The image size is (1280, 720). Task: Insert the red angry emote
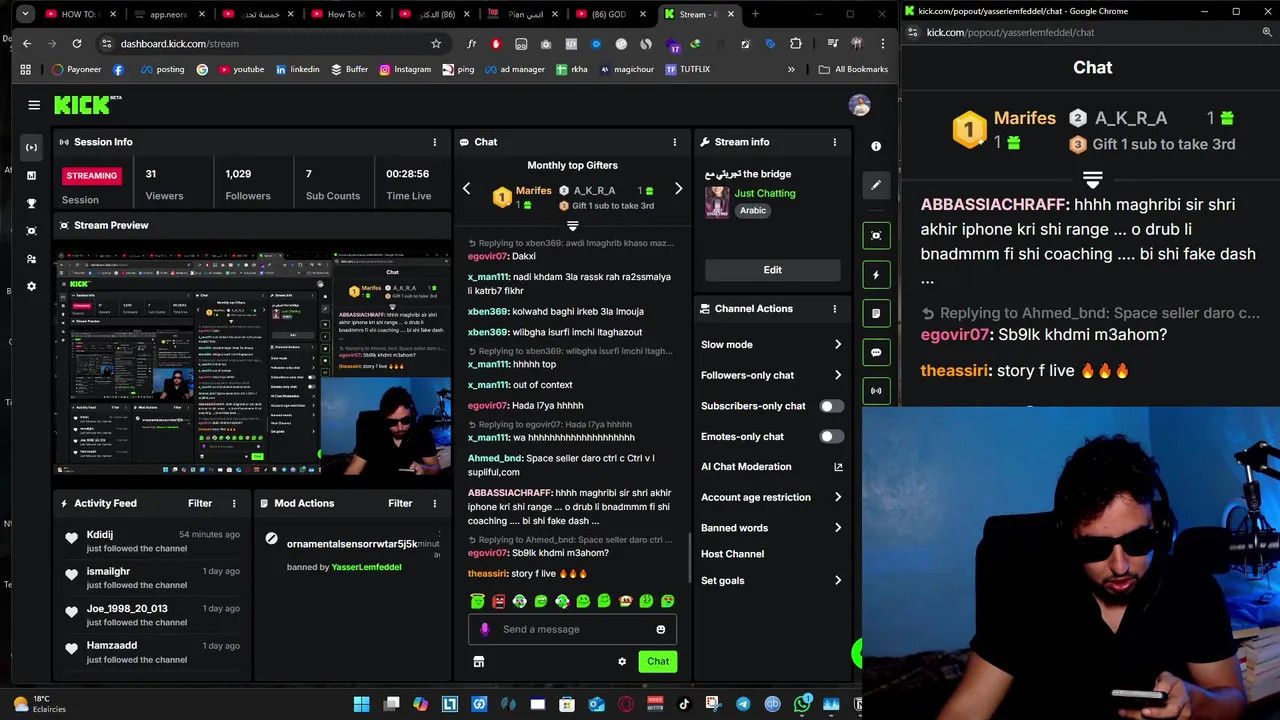click(498, 601)
